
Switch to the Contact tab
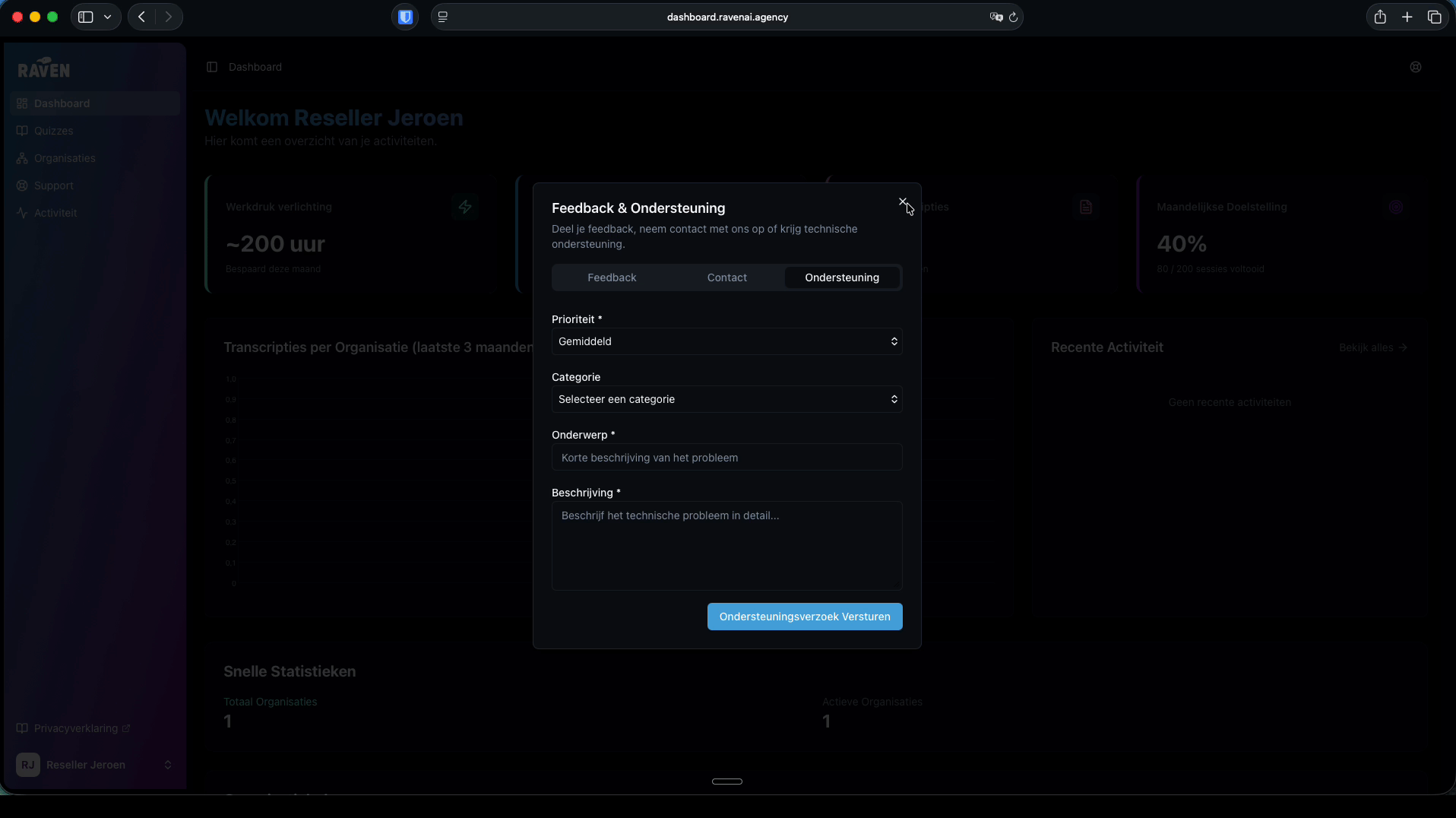[x=726, y=277]
